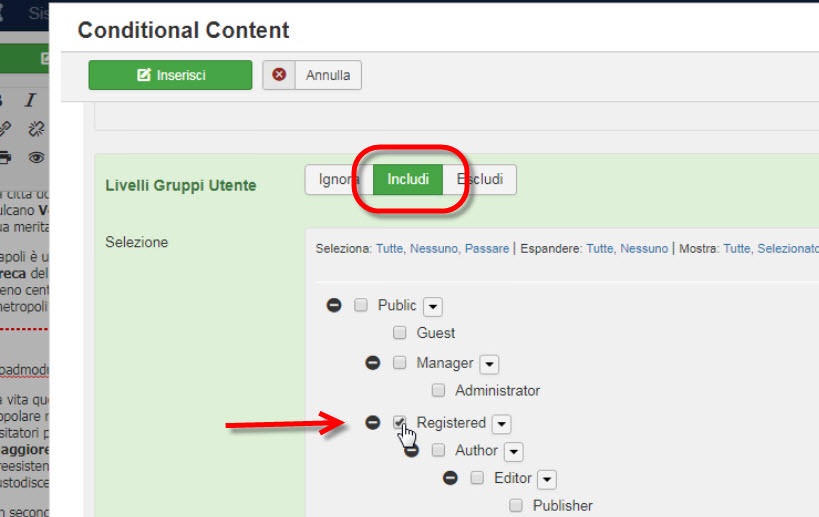Click the Nessuno link after Espandere
Image resolution: width=819 pixels, height=517 pixels.
644,248
